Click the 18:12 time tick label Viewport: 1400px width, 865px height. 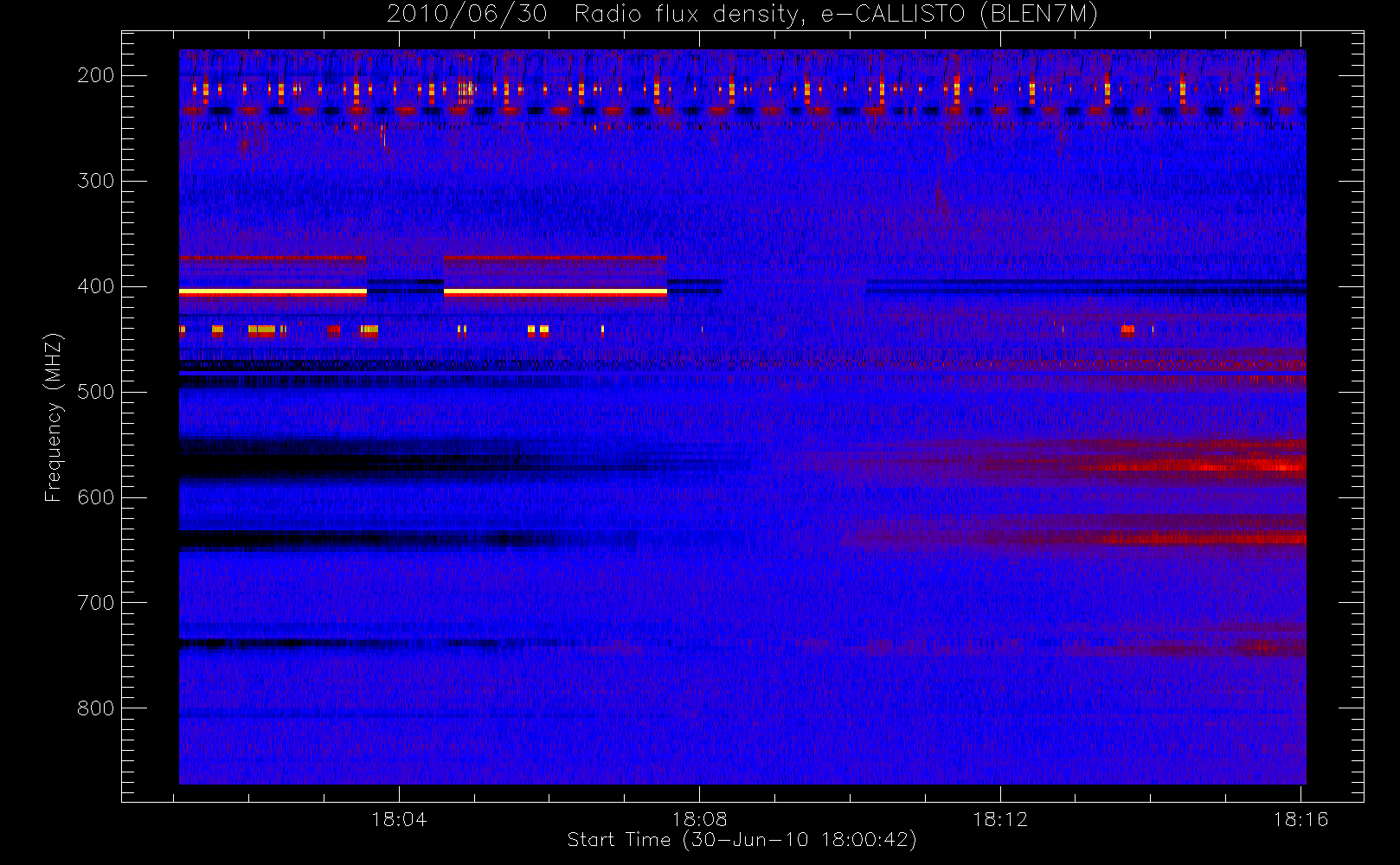coord(1000,819)
